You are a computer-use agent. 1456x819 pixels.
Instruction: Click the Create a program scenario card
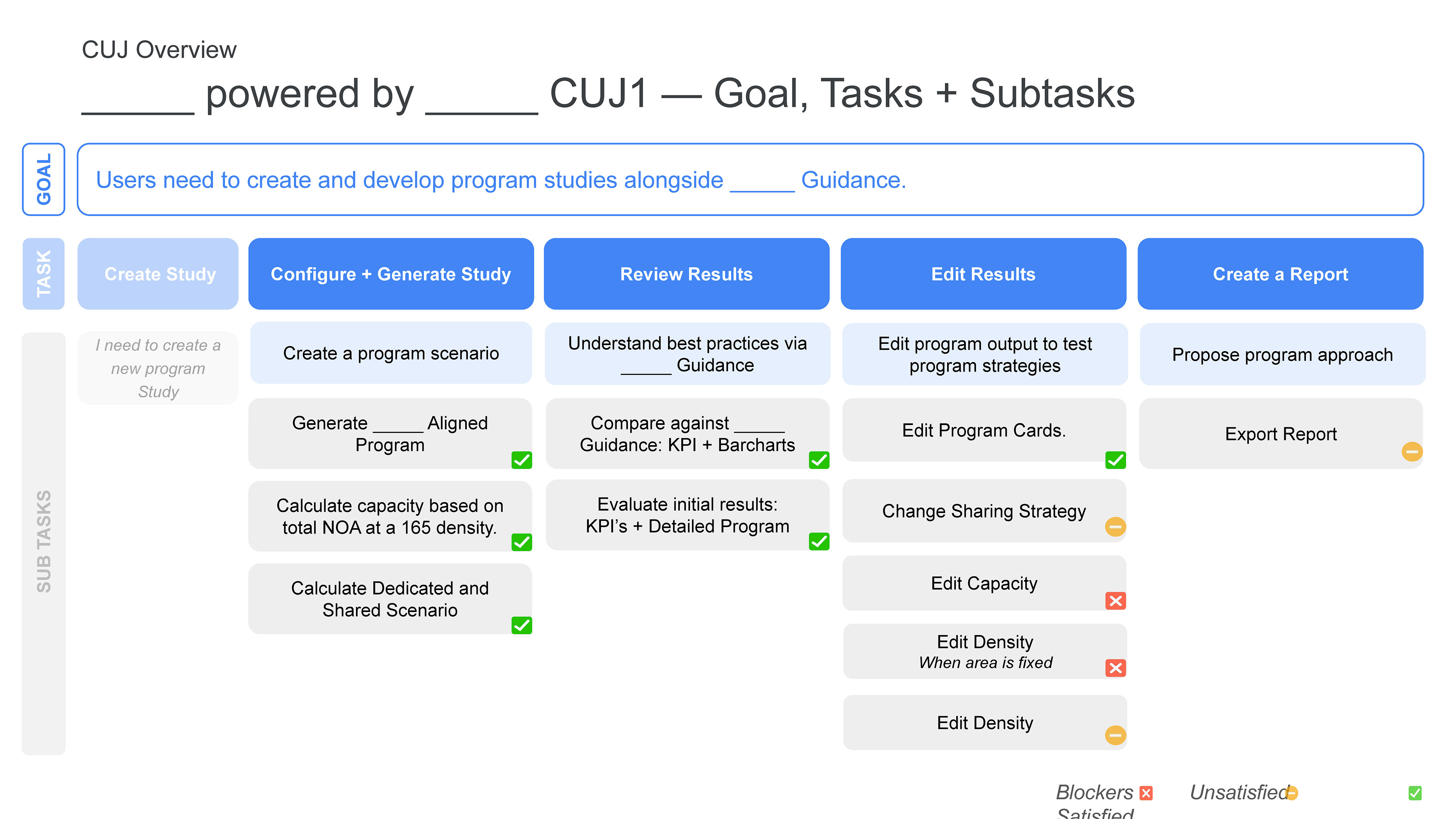[391, 353]
